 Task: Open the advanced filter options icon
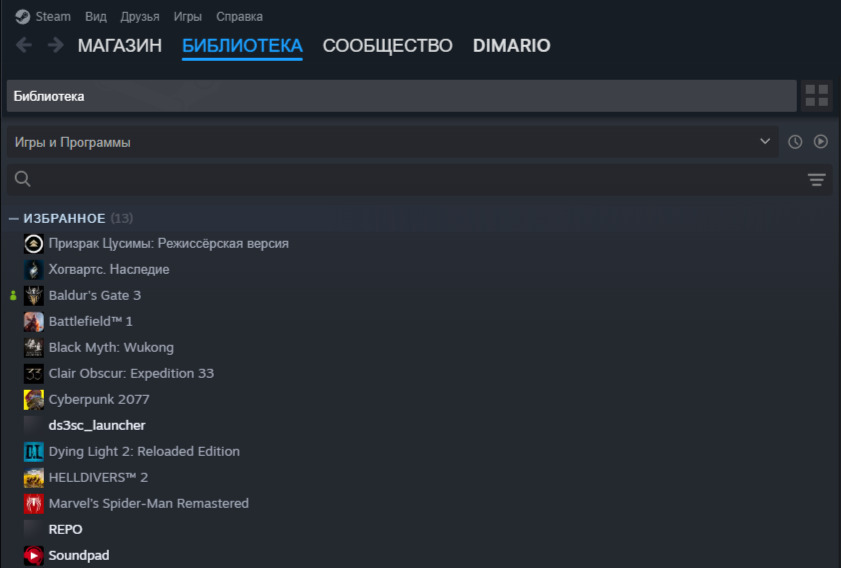coord(816,180)
